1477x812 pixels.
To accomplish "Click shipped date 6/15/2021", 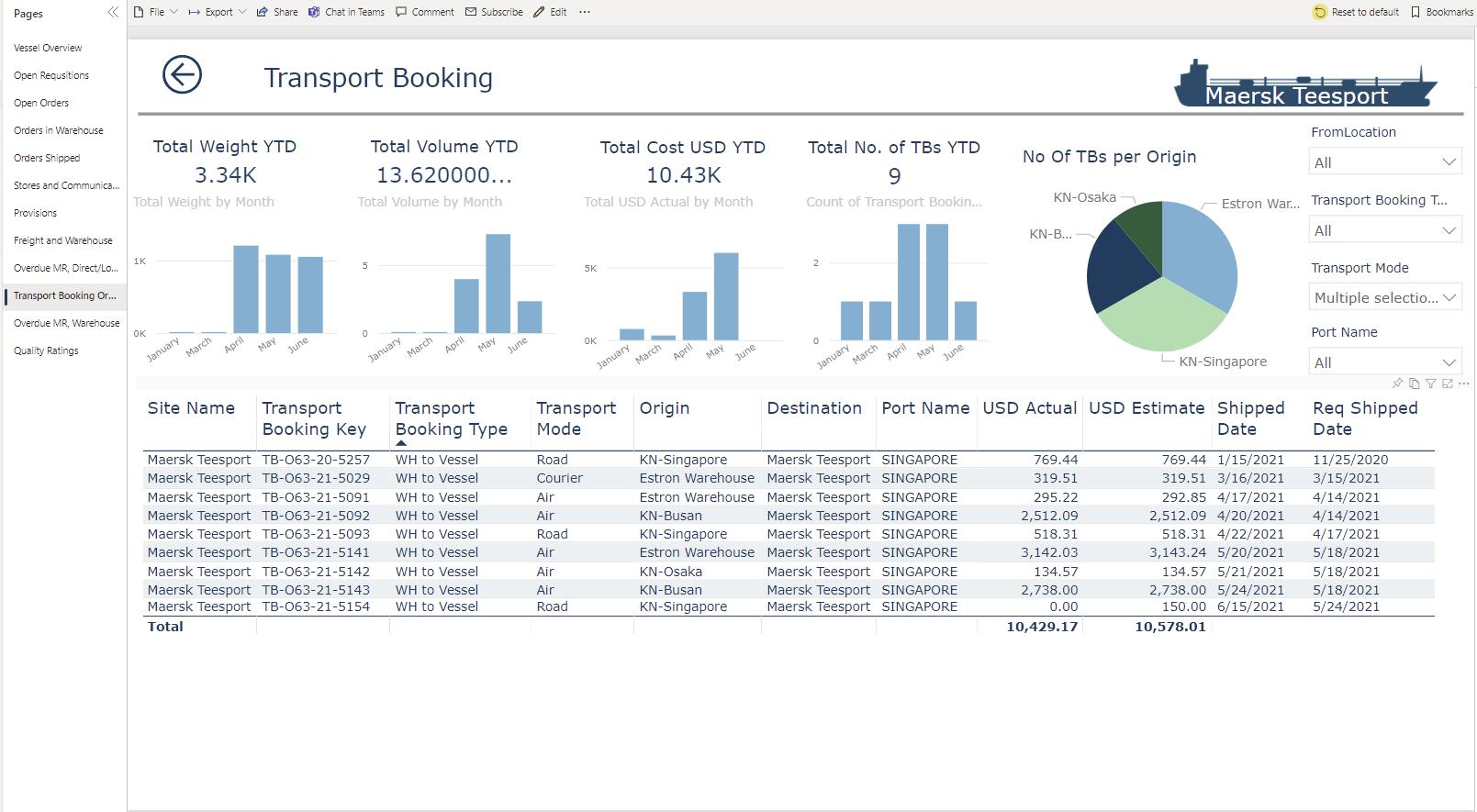I will point(1250,606).
